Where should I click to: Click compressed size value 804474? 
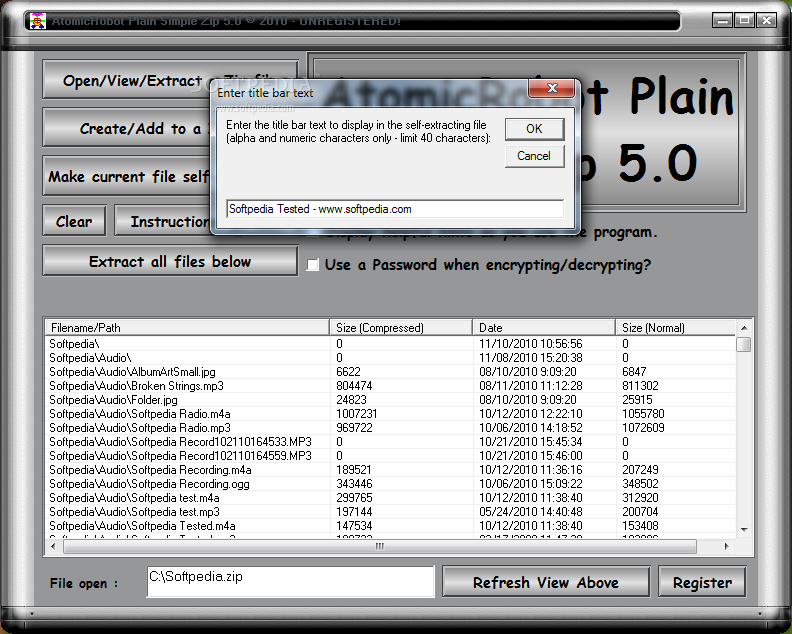354,386
